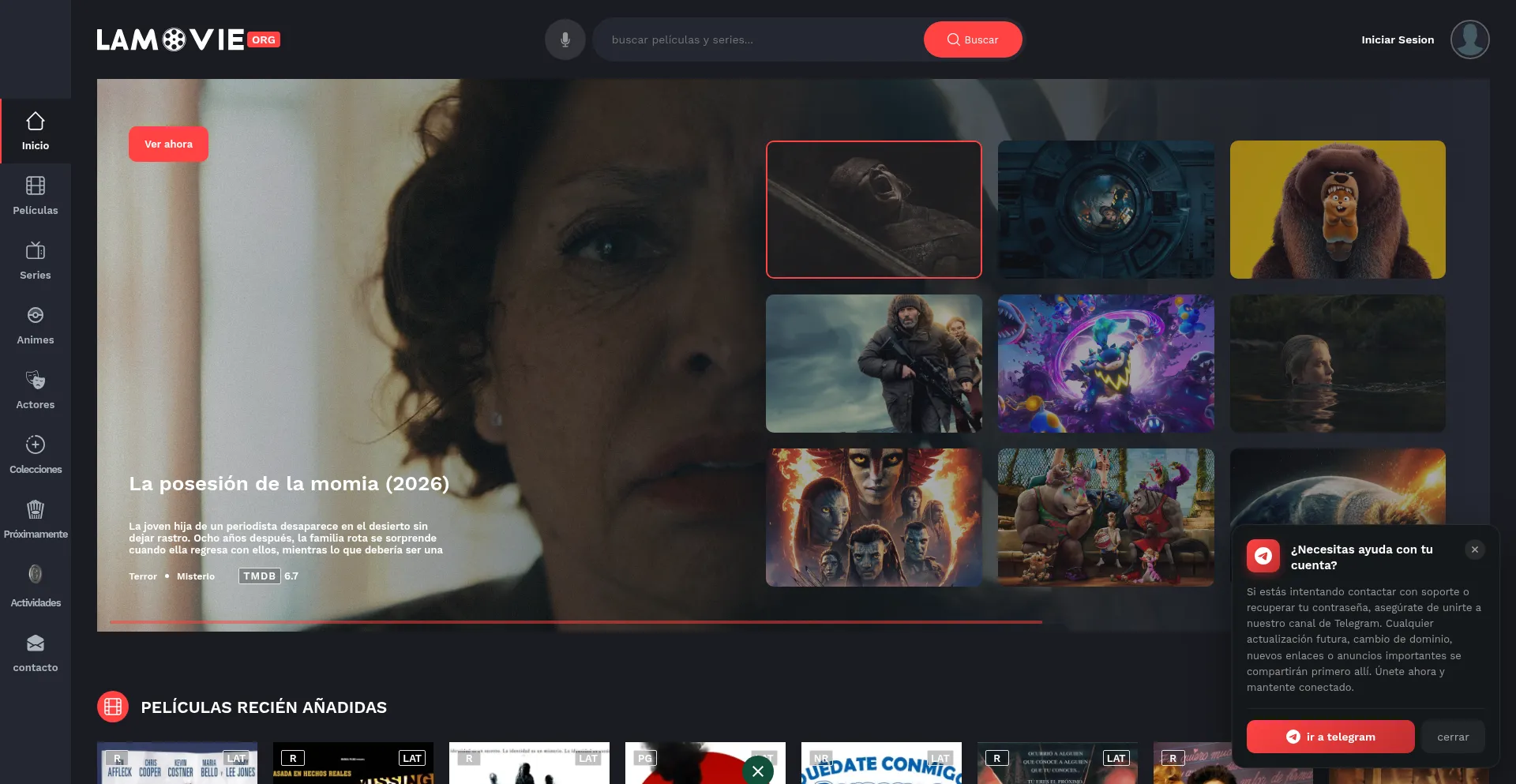
Task: Select the purple Mario galaxy thumbnail
Action: (1106, 363)
